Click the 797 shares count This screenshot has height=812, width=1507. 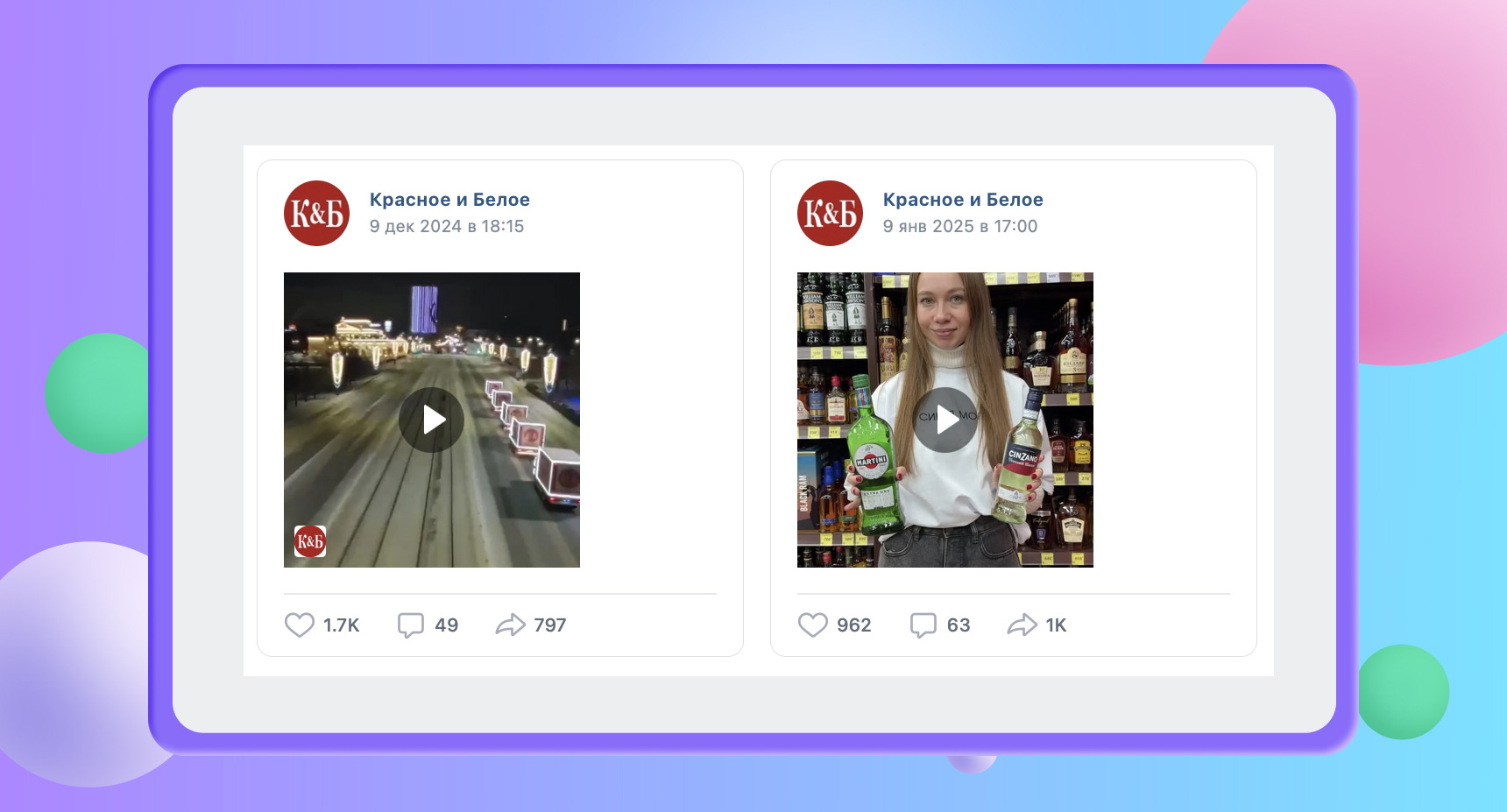550,625
